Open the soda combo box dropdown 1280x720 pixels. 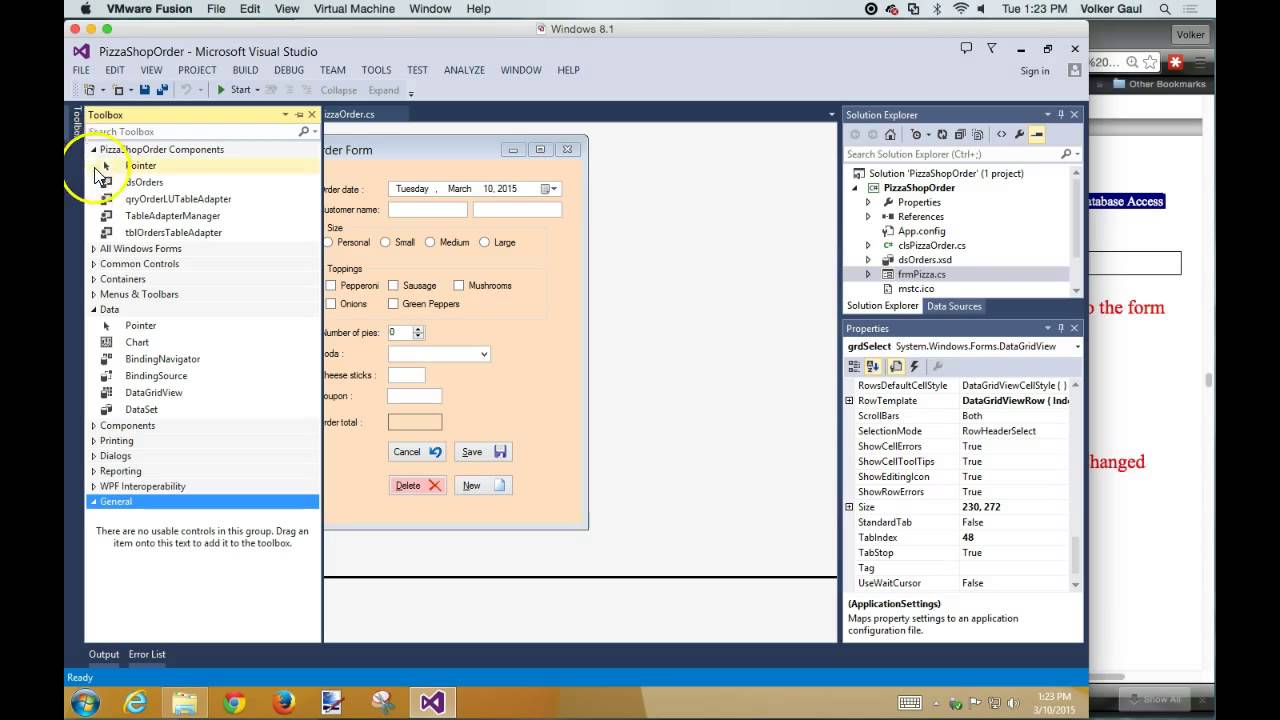tap(484, 354)
